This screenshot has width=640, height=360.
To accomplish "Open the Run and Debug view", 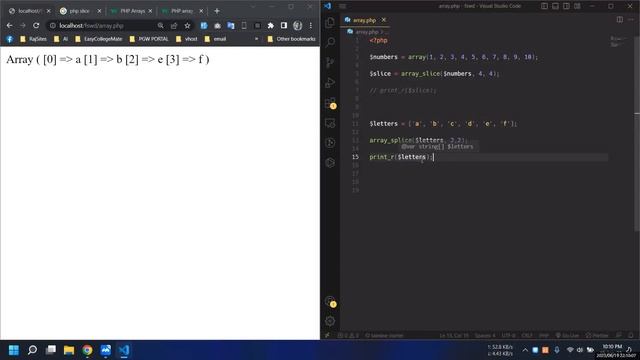I will (330, 82).
